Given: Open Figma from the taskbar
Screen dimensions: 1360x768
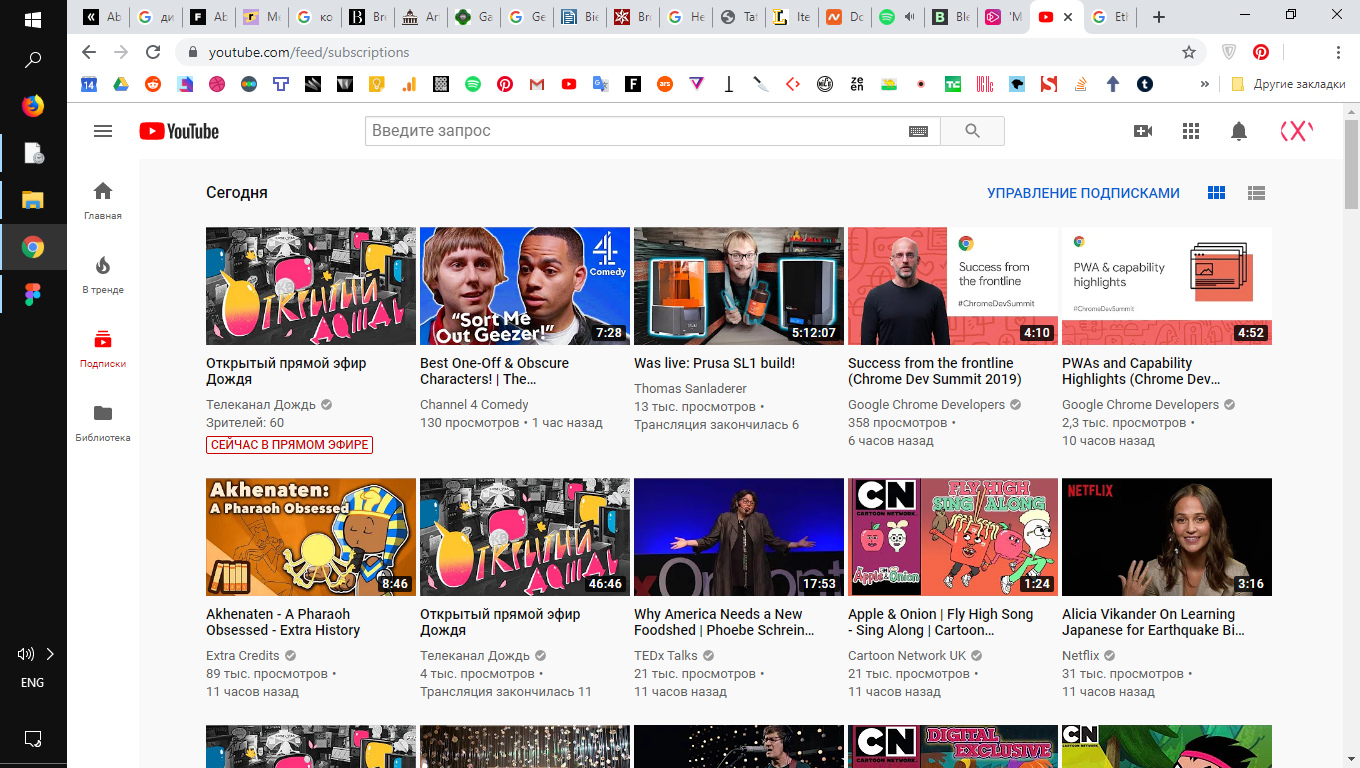Looking at the screenshot, I should coord(33,294).
